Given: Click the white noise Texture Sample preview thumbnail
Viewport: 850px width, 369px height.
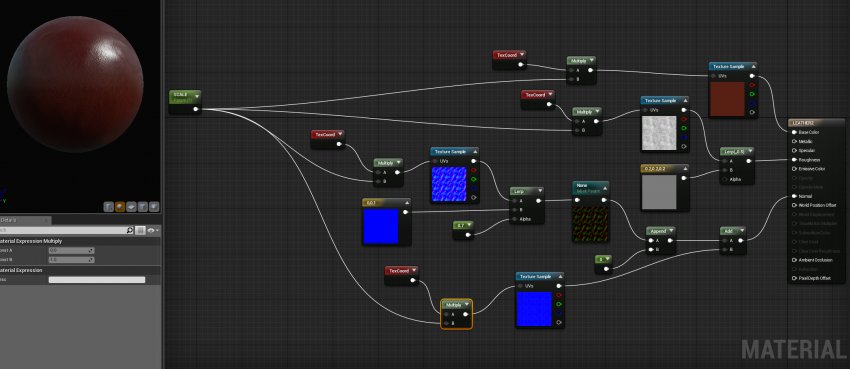Looking at the screenshot, I should (660, 133).
